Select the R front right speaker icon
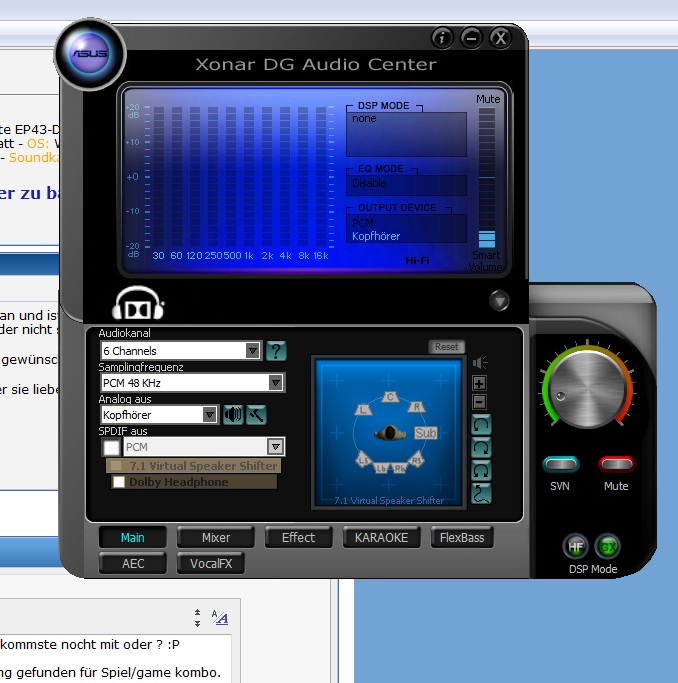Image resolution: width=678 pixels, height=683 pixels. point(417,407)
